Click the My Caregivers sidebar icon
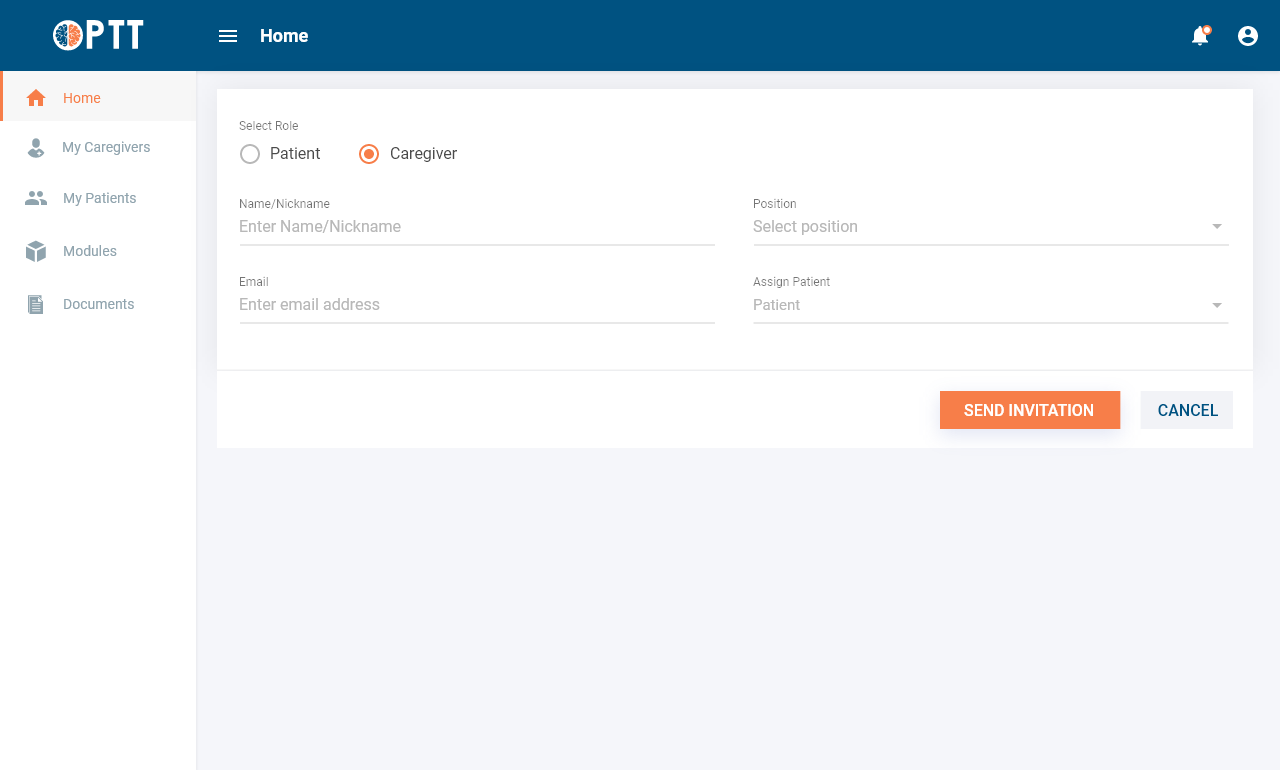 pyautogui.click(x=36, y=148)
